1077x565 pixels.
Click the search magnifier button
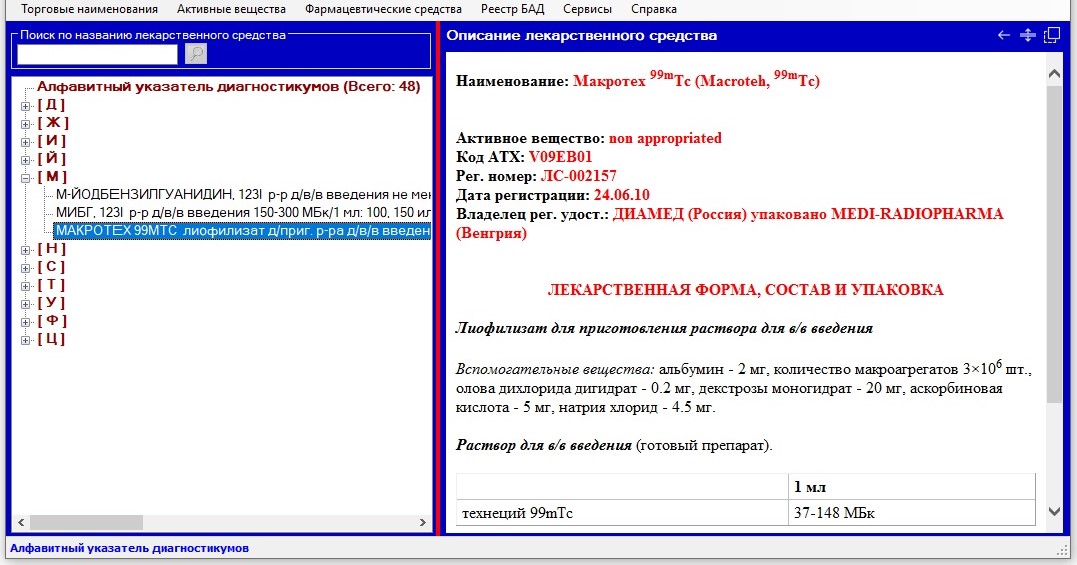(196, 54)
